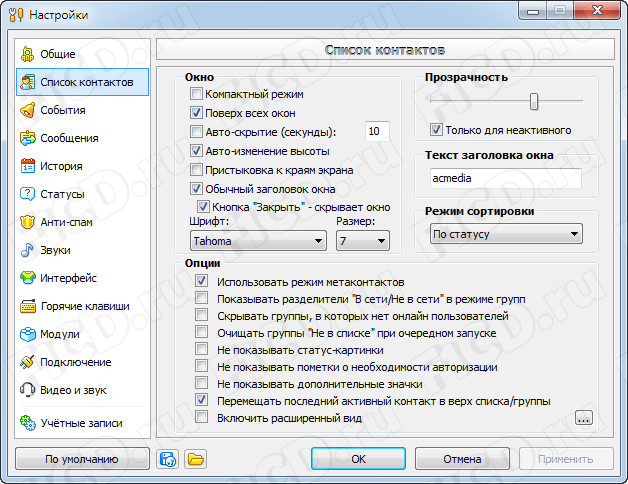Click the auto-hide seconds field showing 10
Viewport: 628px width, 484px height.
(x=377, y=131)
